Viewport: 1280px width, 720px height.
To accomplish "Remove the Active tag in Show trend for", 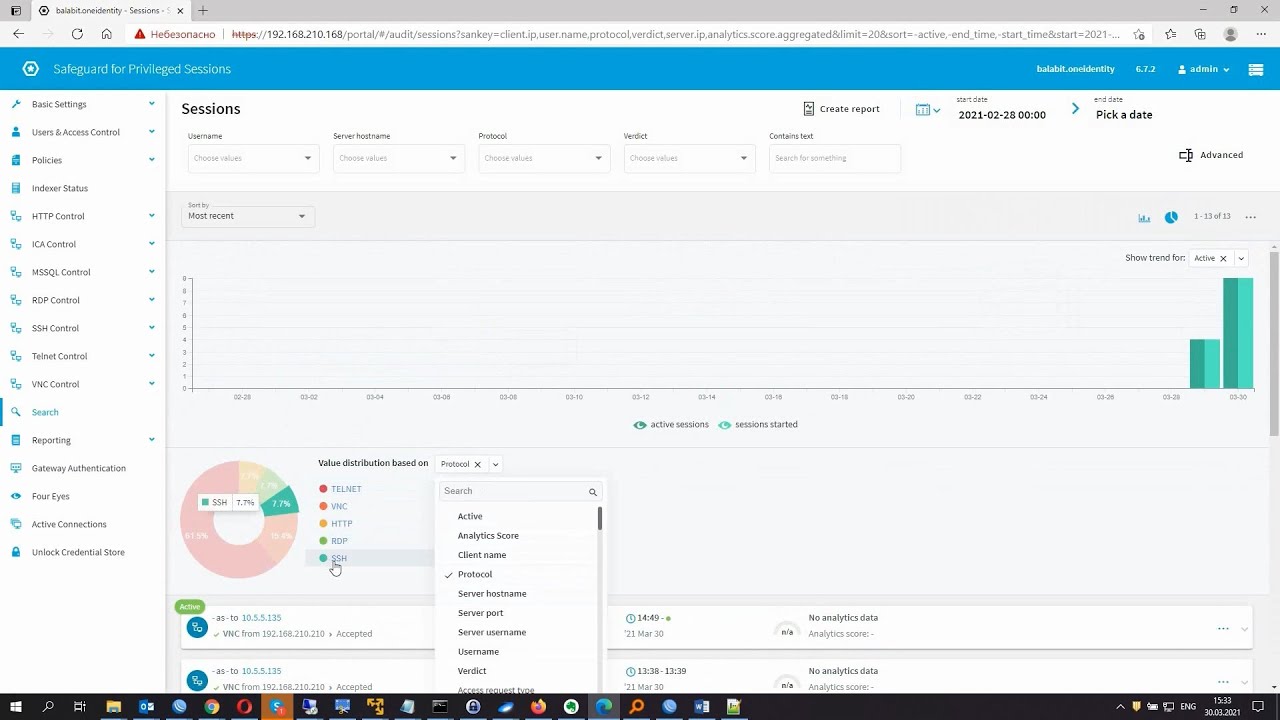I will [x=1223, y=258].
